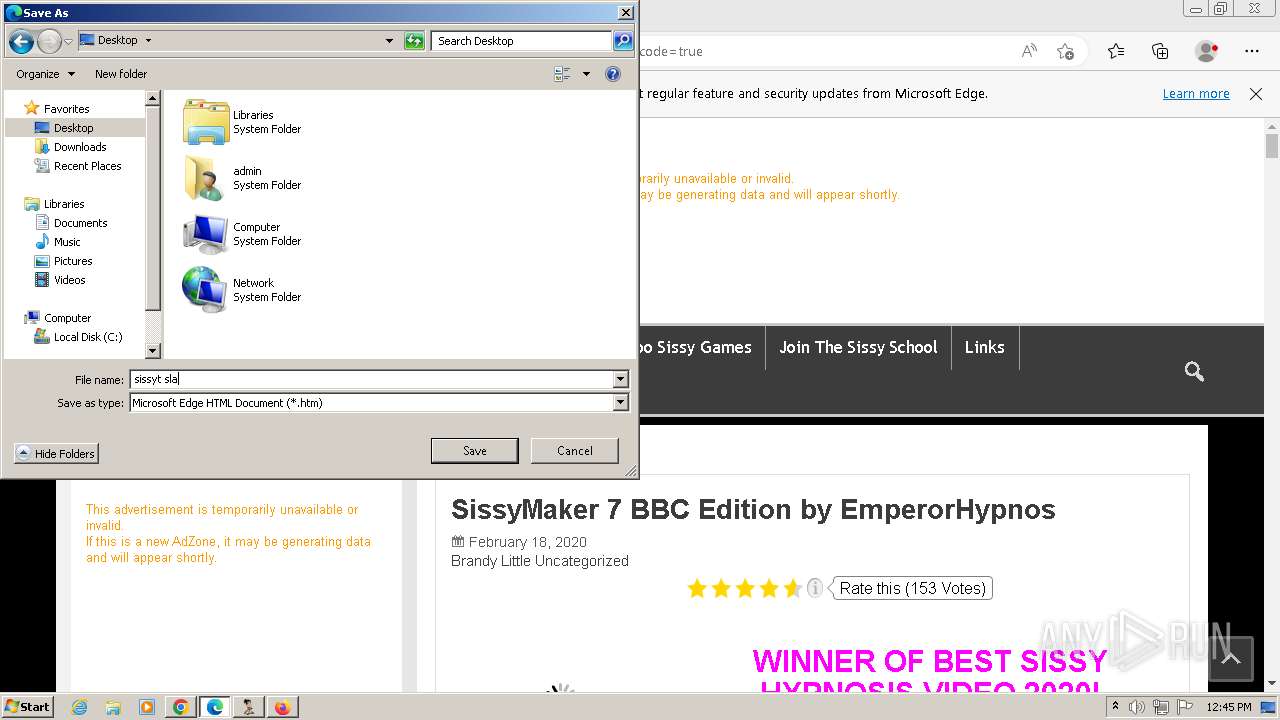Screen dimensions: 1280x720
Task: Show hidden system tray icons
Action: tap(1115, 707)
